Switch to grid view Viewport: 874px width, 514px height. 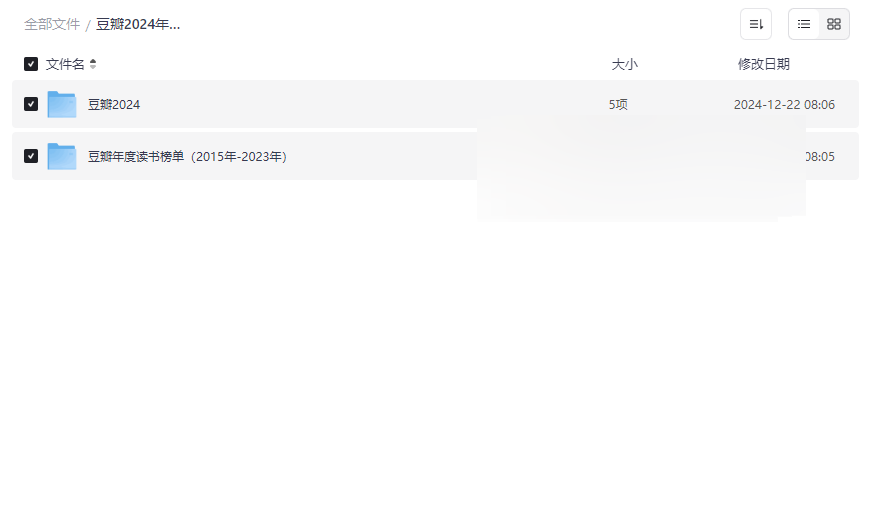[834, 24]
